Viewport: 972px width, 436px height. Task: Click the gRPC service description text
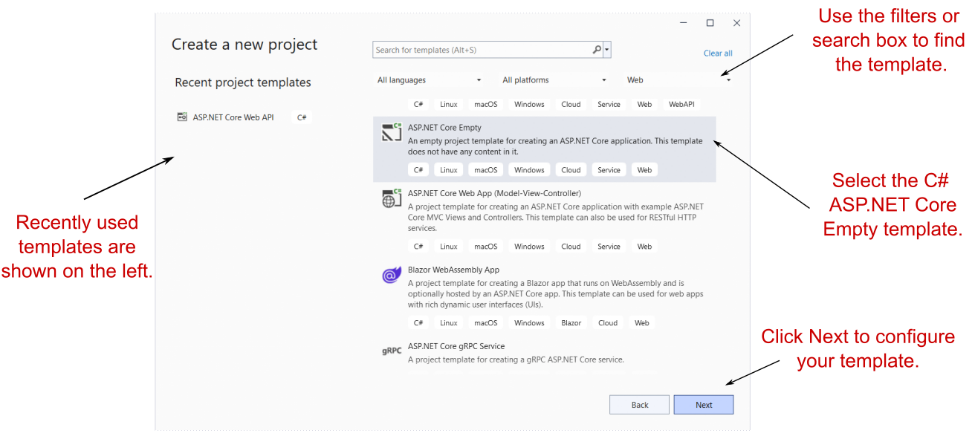[x=516, y=360]
